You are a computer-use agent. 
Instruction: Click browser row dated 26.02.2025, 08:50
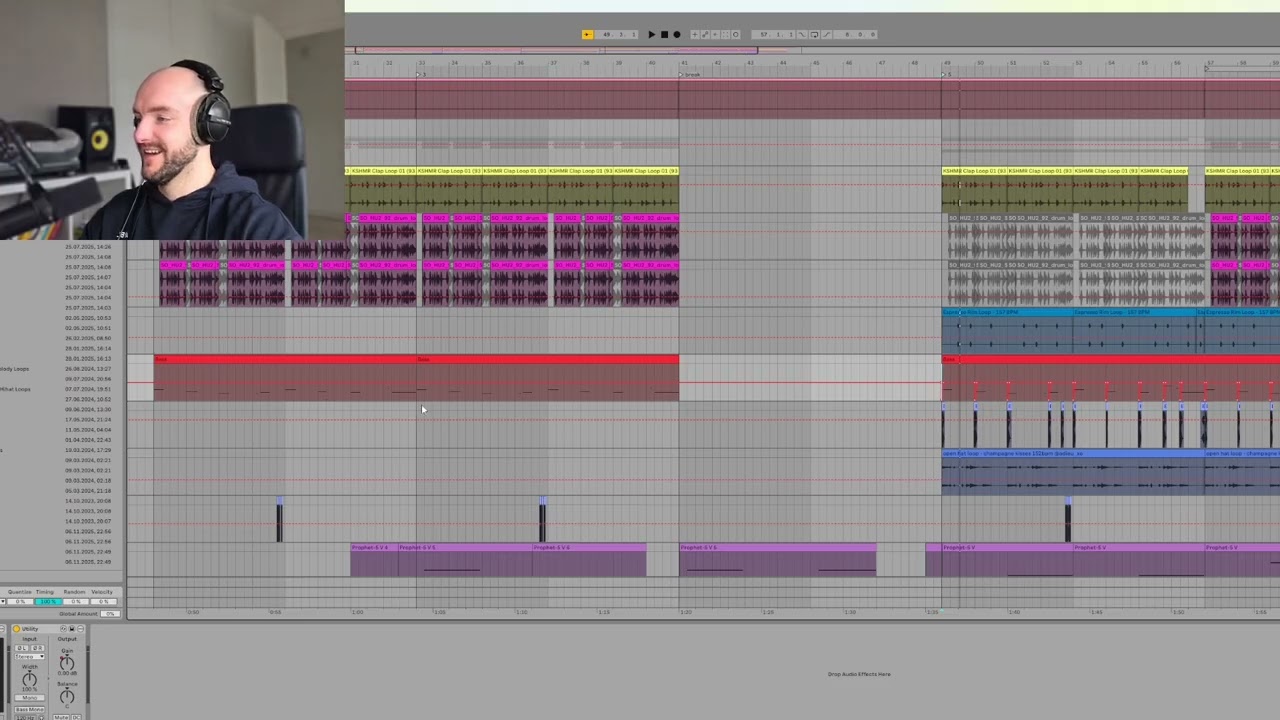[x=88, y=338]
